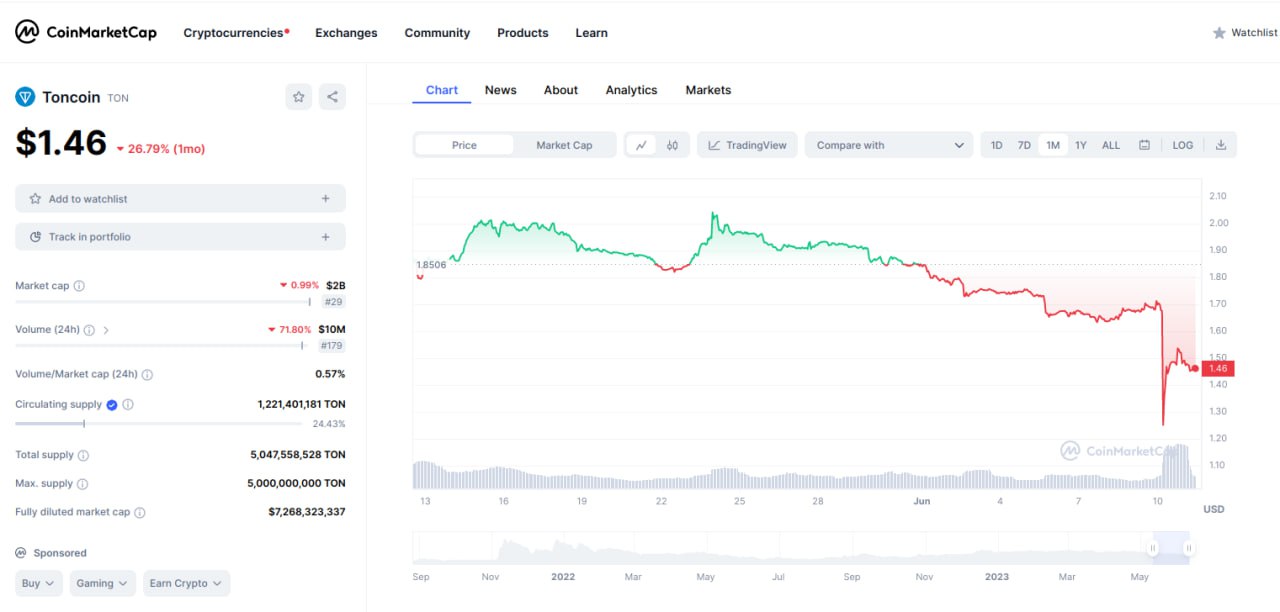Click the Toncoin logo icon
Screen dimensions: 1280x612
point(25,97)
